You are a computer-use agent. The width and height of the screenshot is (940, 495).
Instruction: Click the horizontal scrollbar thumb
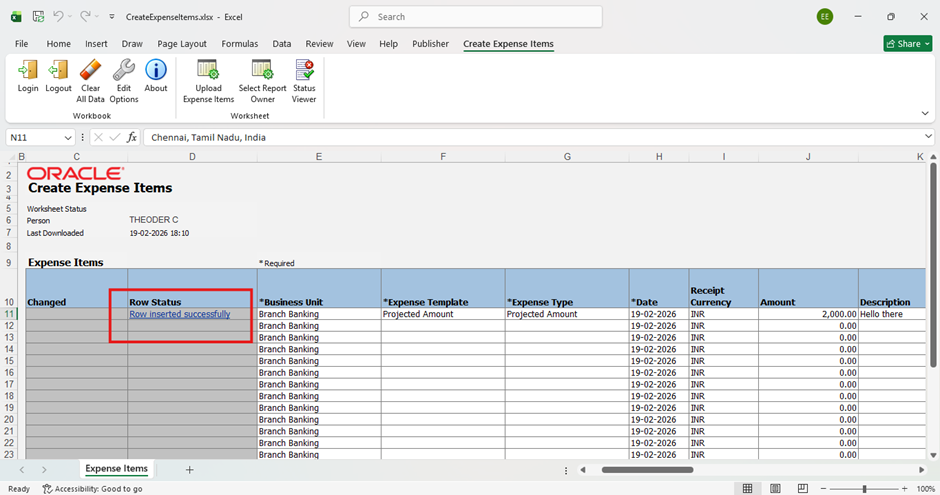(x=647, y=470)
